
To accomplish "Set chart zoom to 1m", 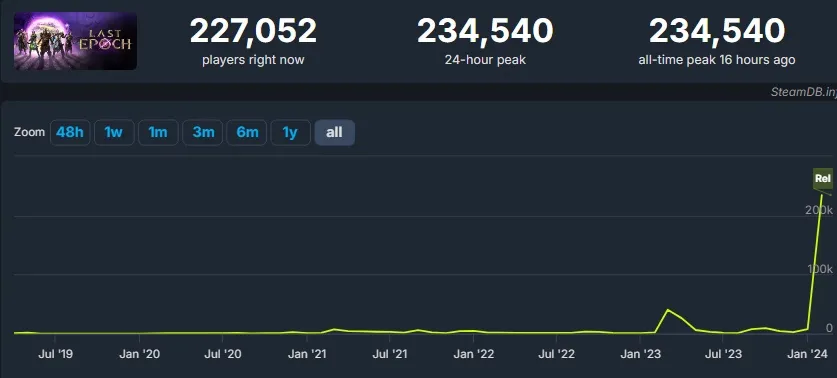I will 158,132.
